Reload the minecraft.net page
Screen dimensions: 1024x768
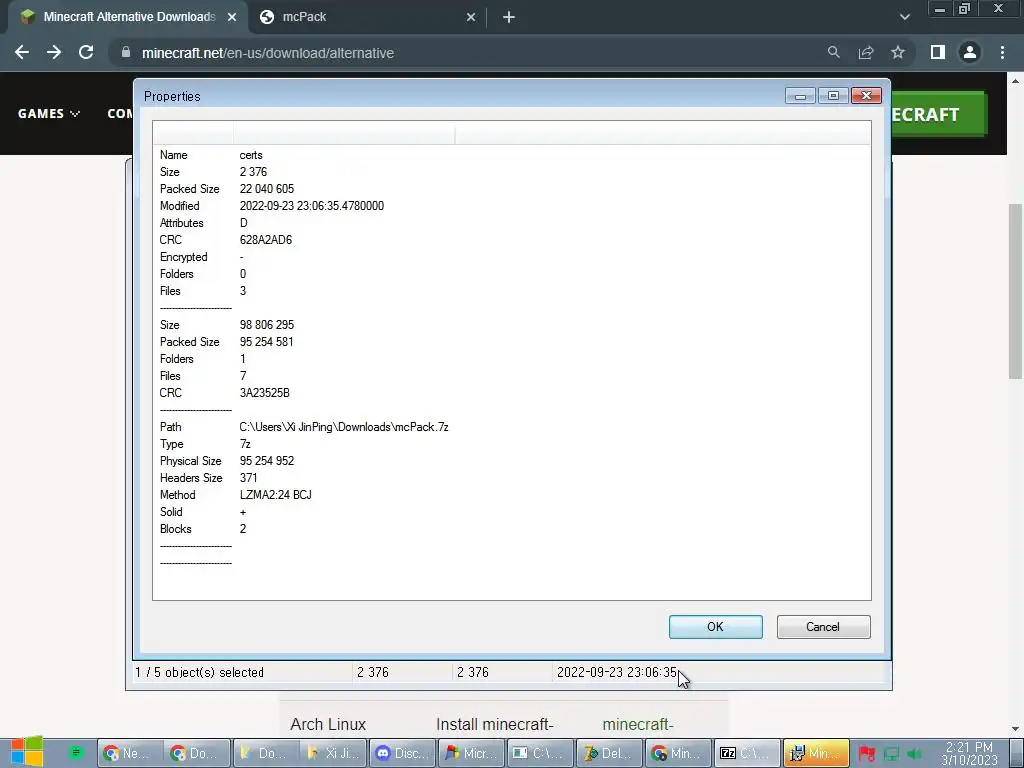[86, 52]
